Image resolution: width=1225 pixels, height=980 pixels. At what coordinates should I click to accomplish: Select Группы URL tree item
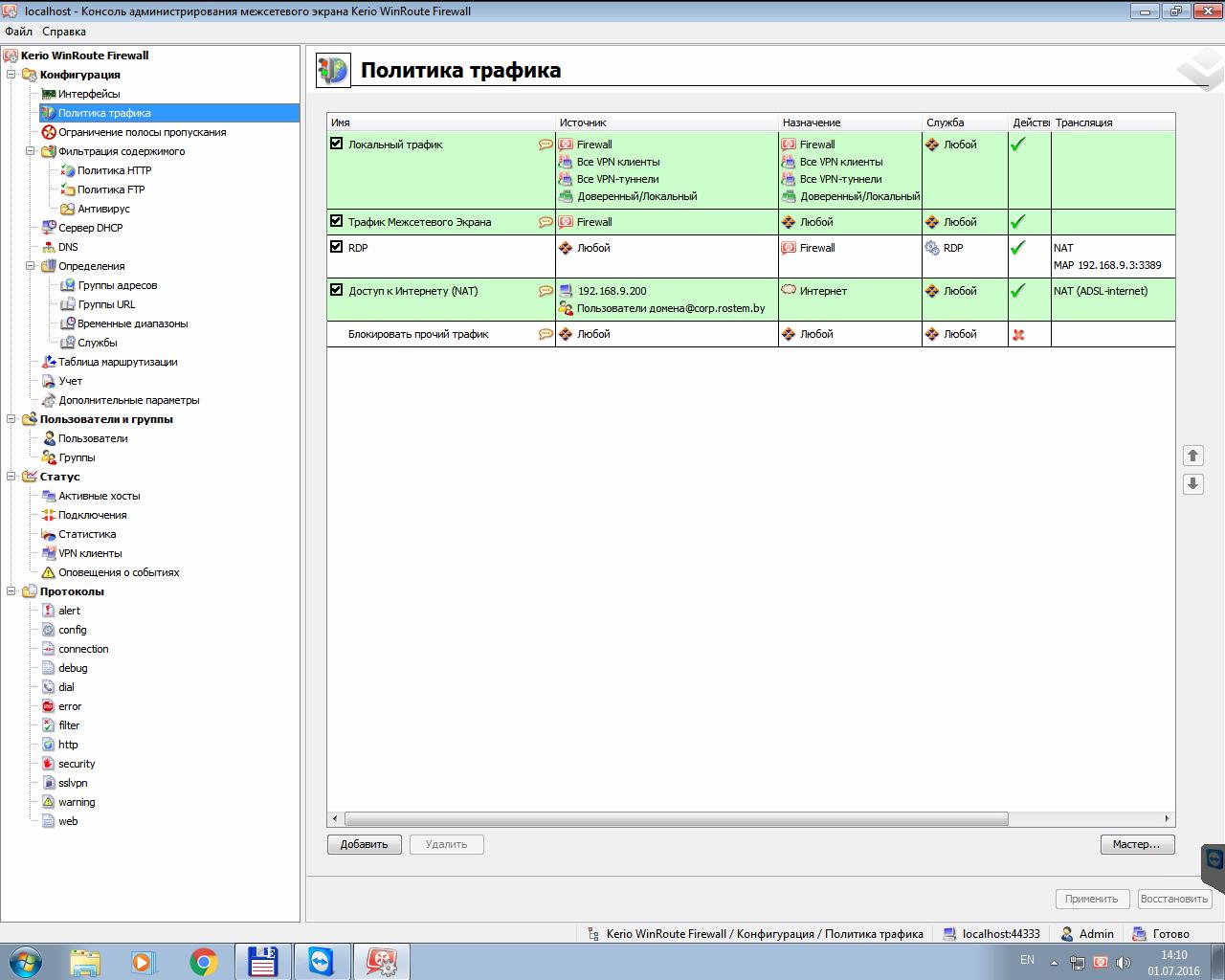(106, 304)
